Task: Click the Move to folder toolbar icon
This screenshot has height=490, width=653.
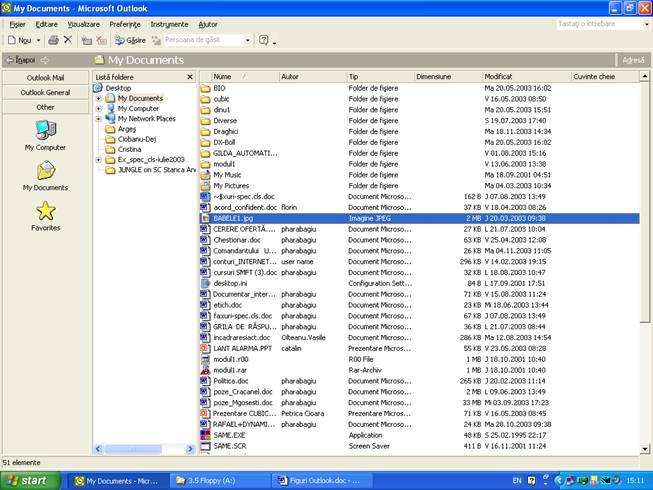Action: [x=87, y=40]
